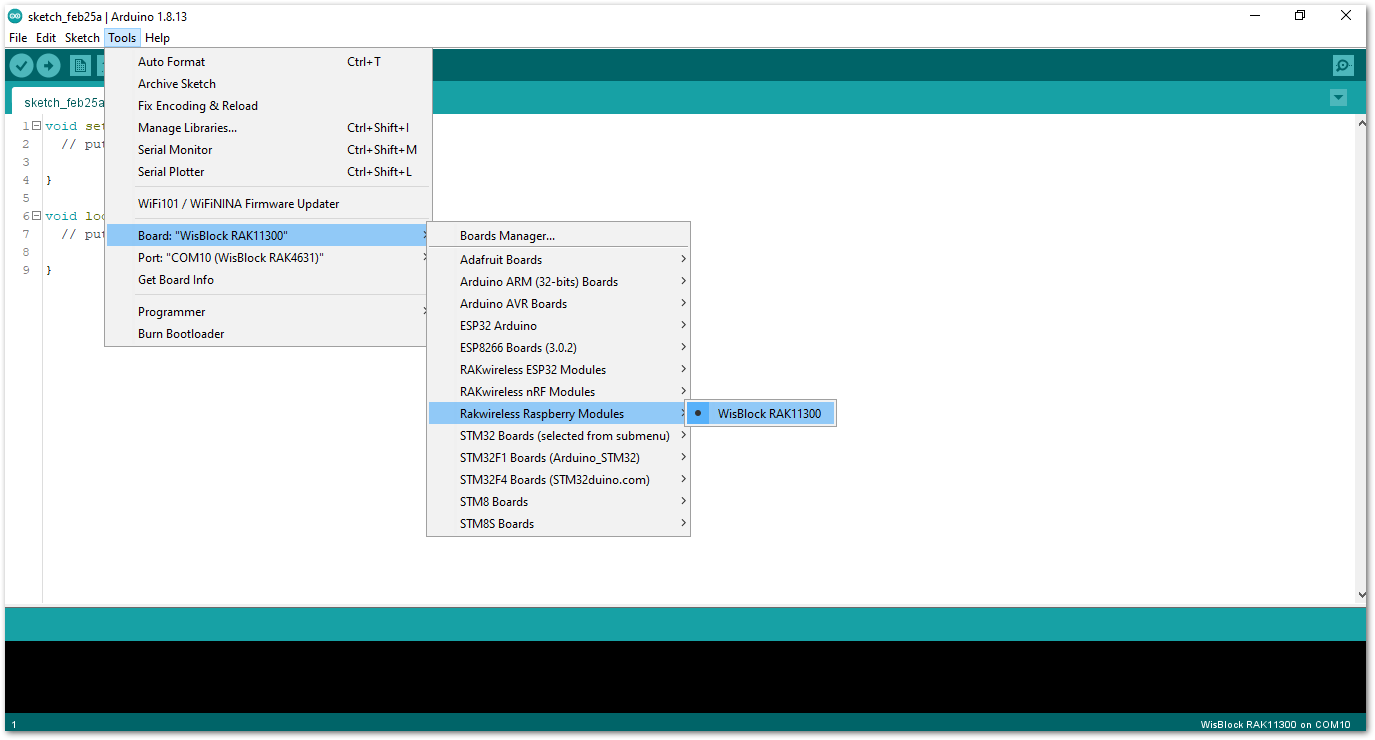Click the Upload arrow toolbar icon
This screenshot has height=740, width=1375.
pos(48,65)
